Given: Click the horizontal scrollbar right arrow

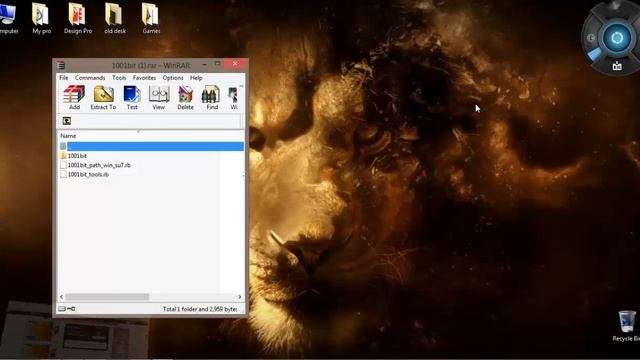Looking at the screenshot, I should point(240,297).
